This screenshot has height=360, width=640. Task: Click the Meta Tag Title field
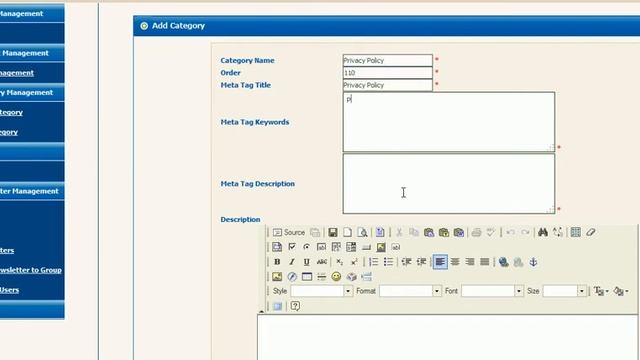click(x=387, y=85)
